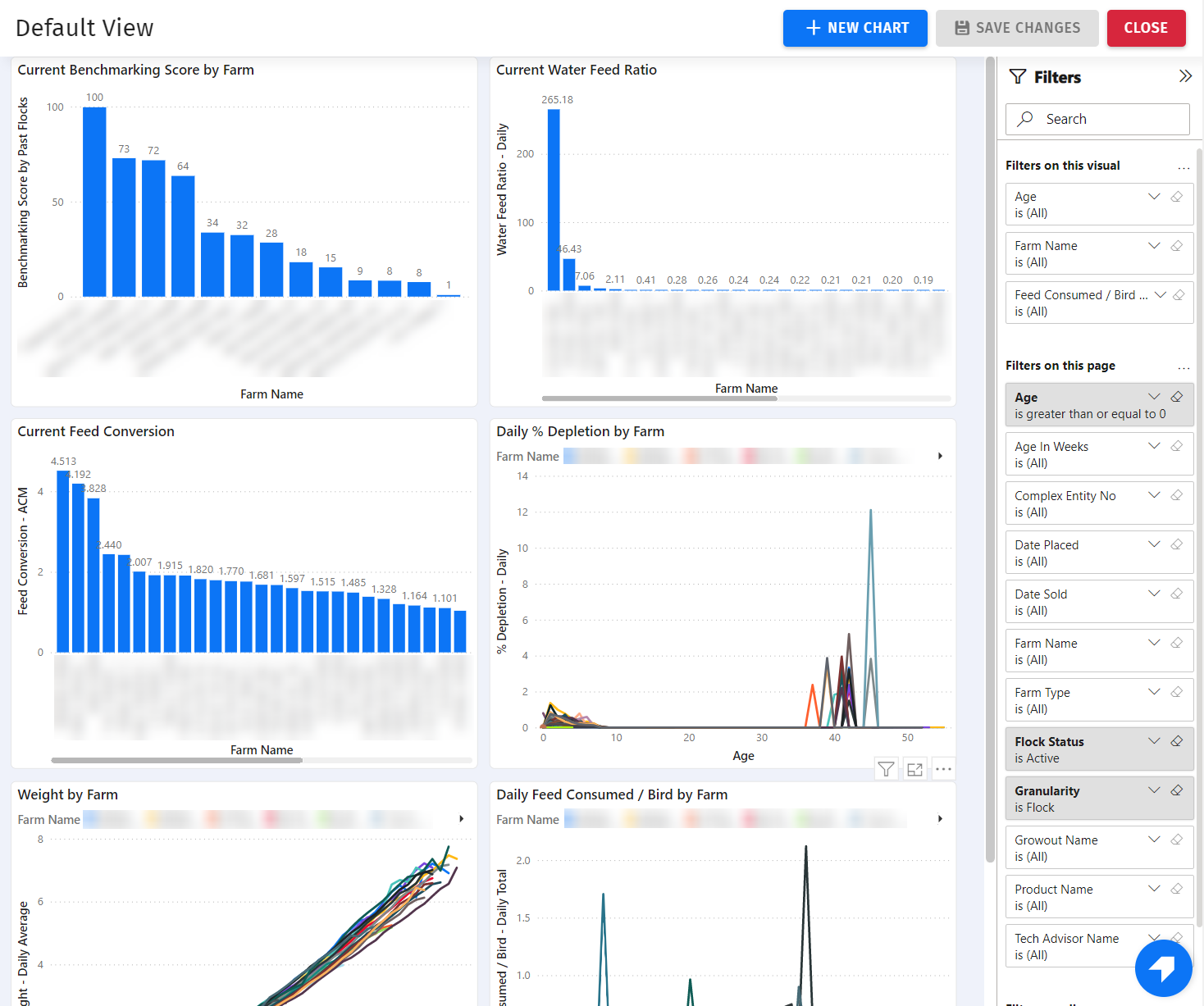
Task: Advance Daily % Depletion legend arrow
Action: [940, 456]
